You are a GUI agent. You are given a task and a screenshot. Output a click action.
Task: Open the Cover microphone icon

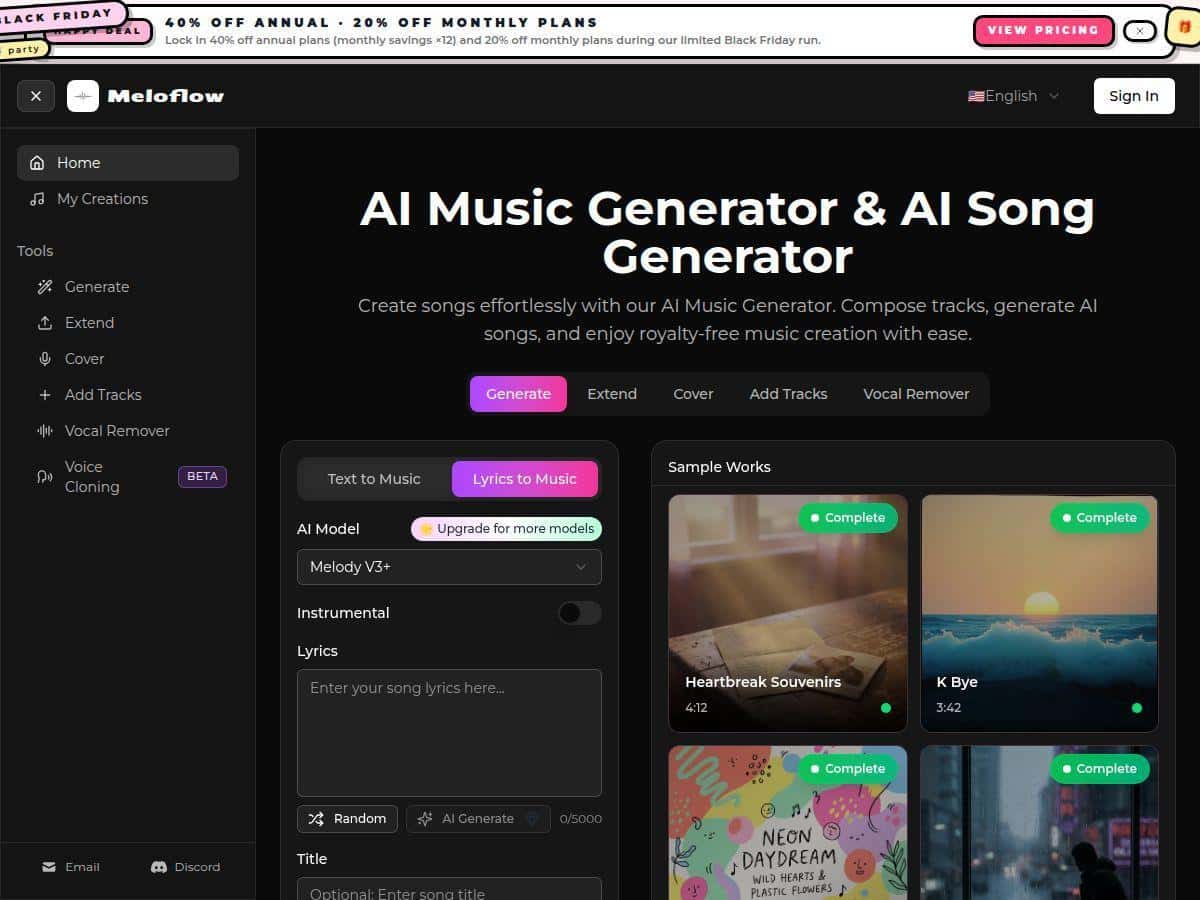(x=44, y=358)
